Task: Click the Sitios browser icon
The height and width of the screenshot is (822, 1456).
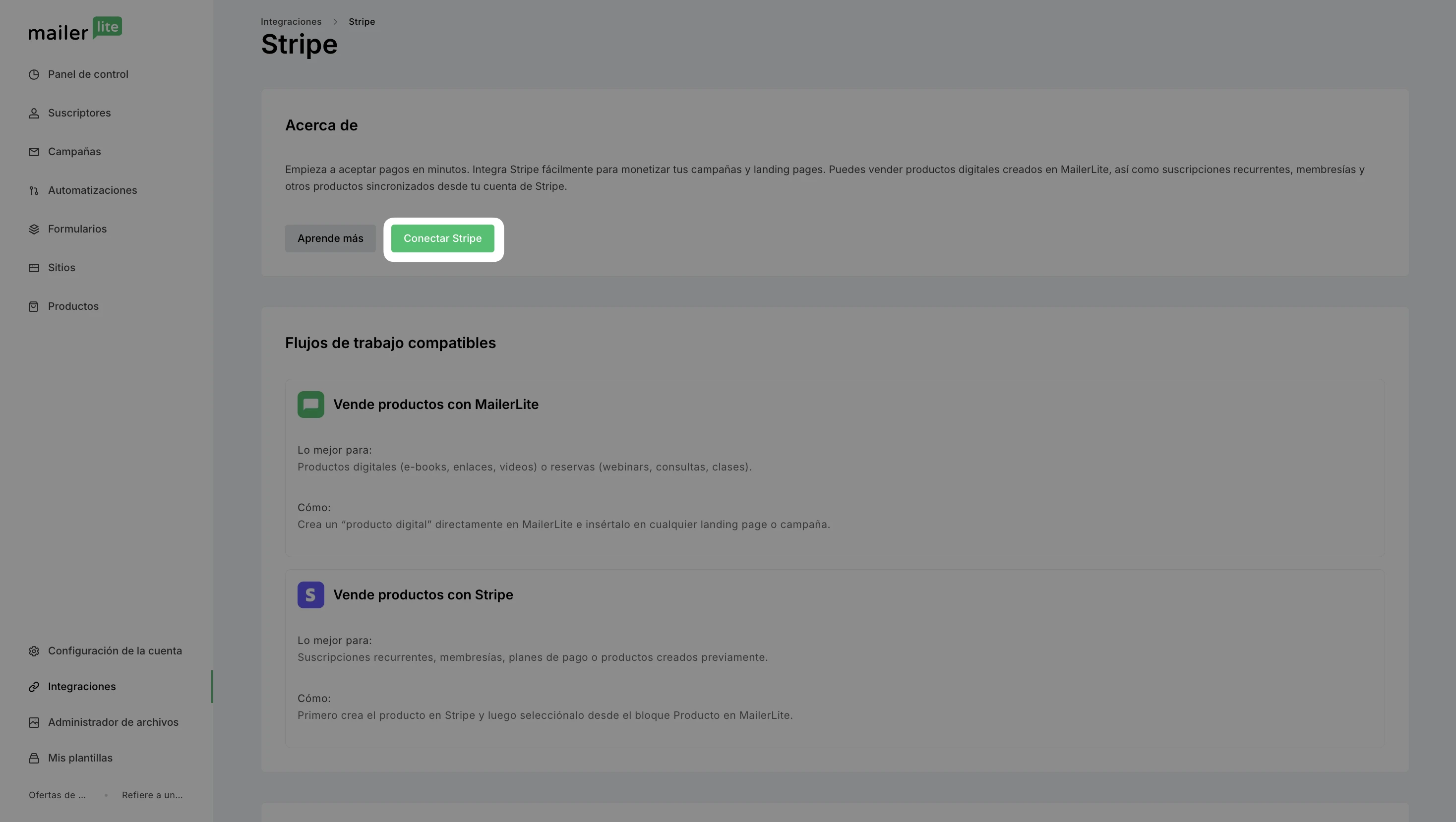Action: tap(34, 268)
